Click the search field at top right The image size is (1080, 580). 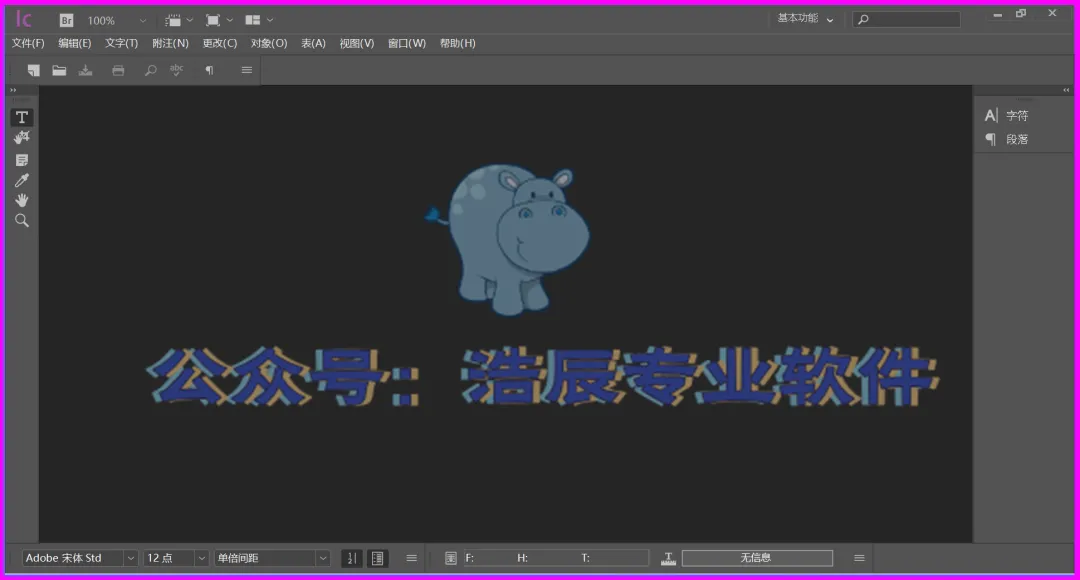point(906,20)
